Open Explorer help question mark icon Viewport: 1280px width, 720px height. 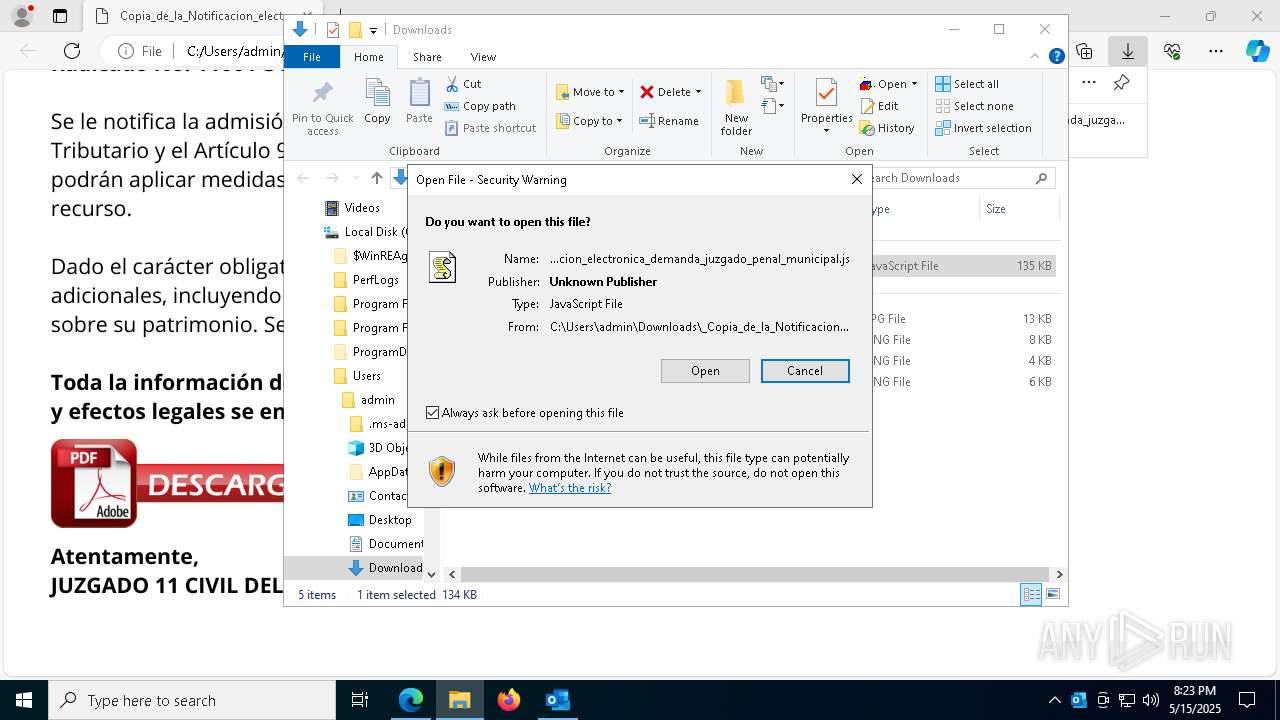click(1056, 57)
